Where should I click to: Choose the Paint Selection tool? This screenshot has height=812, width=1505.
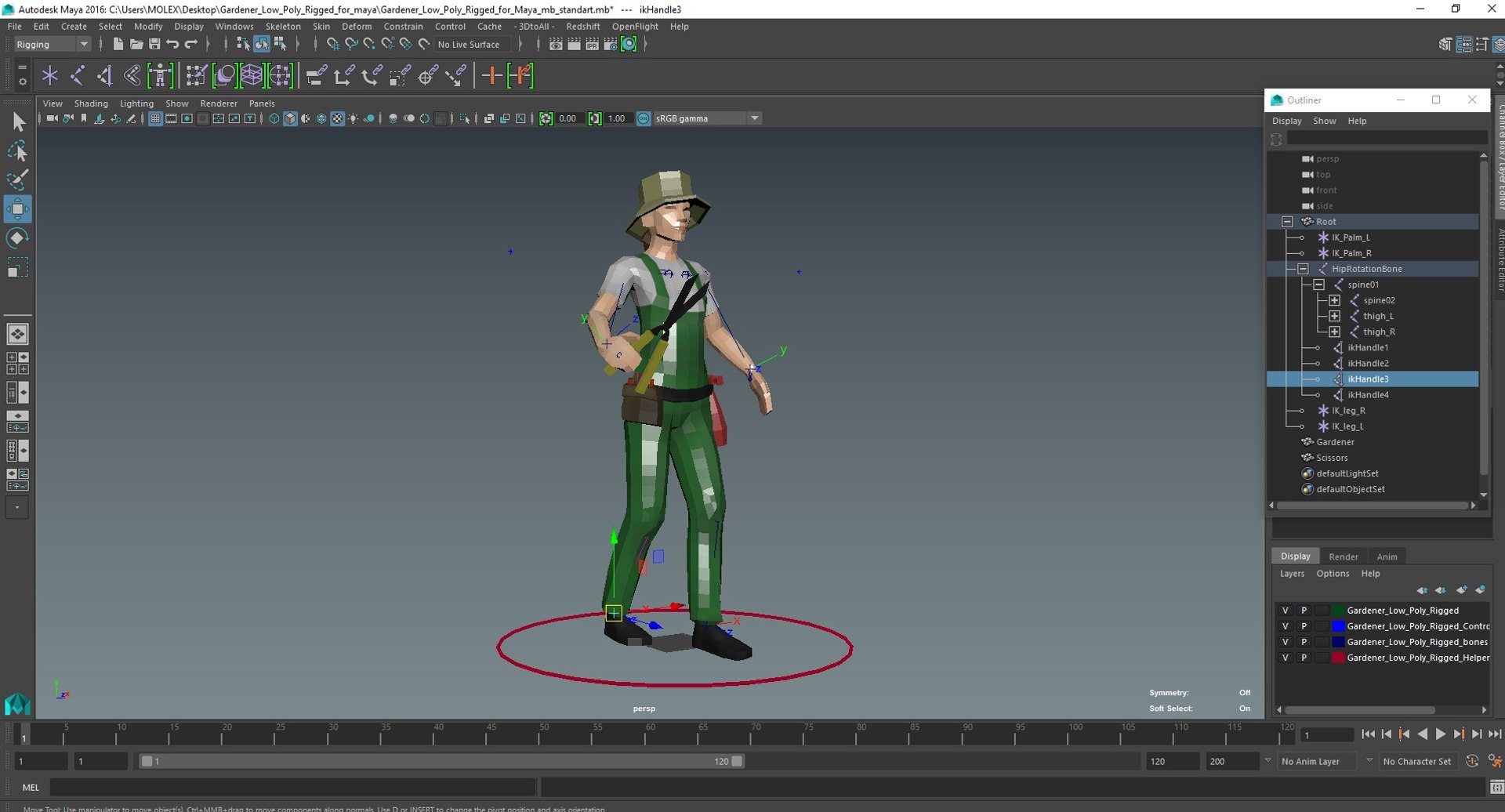point(18,180)
